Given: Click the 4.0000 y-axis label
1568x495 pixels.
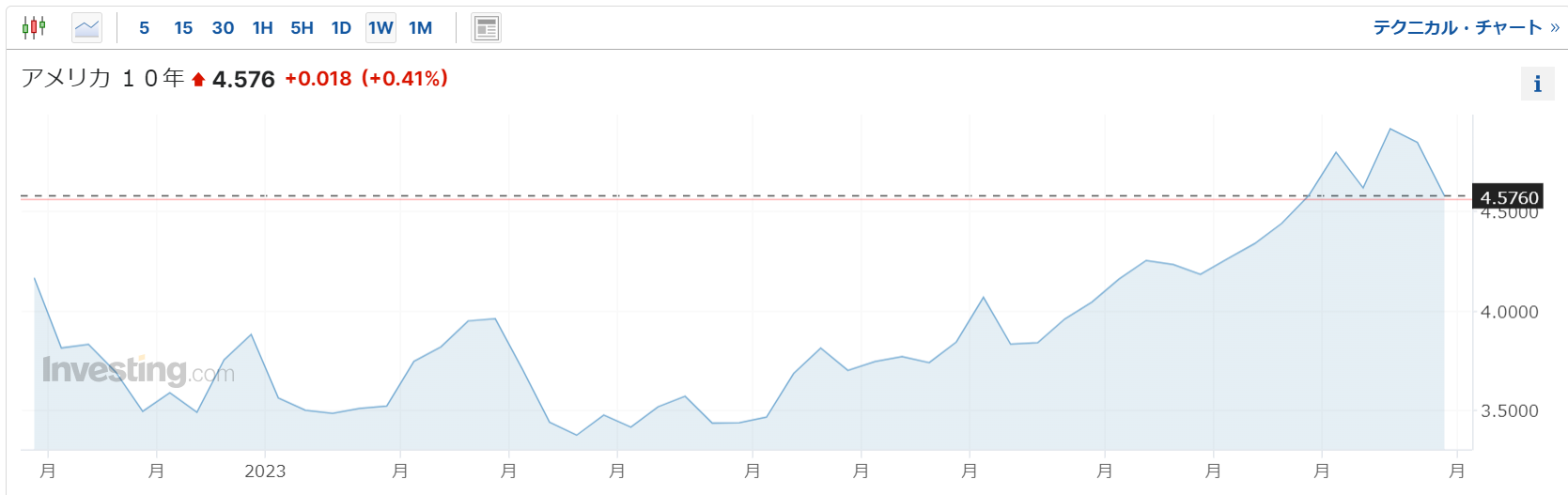Looking at the screenshot, I should coord(1509,312).
